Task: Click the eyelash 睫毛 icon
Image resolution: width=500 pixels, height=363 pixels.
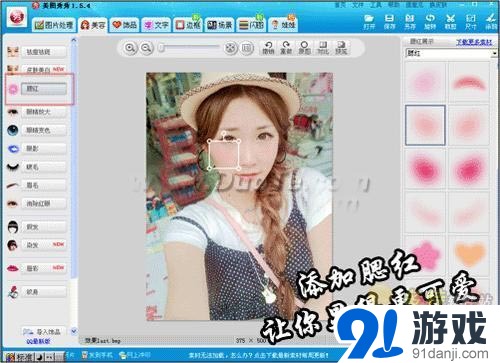Action: coord(13,167)
